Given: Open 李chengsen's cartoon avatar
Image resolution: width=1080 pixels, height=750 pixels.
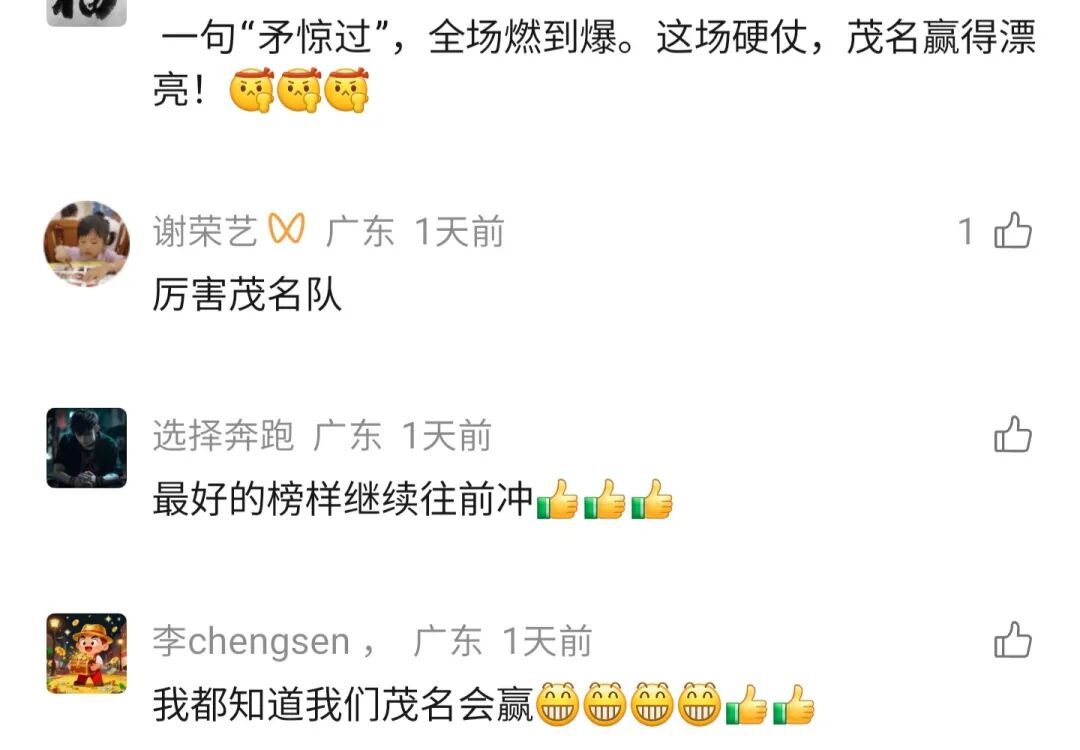Looking at the screenshot, I should click(87, 653).
